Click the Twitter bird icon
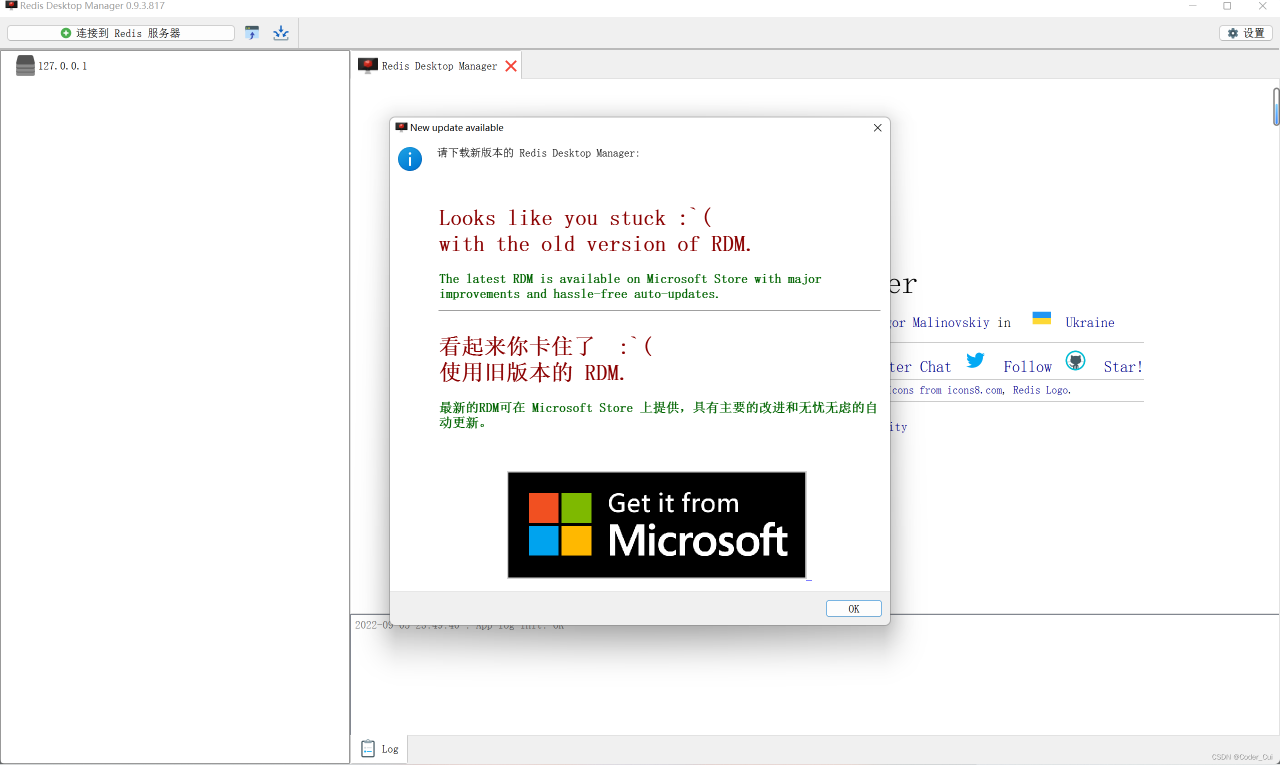The width and height of the screenshot is (1280, 765). click(x=975, y=360)
